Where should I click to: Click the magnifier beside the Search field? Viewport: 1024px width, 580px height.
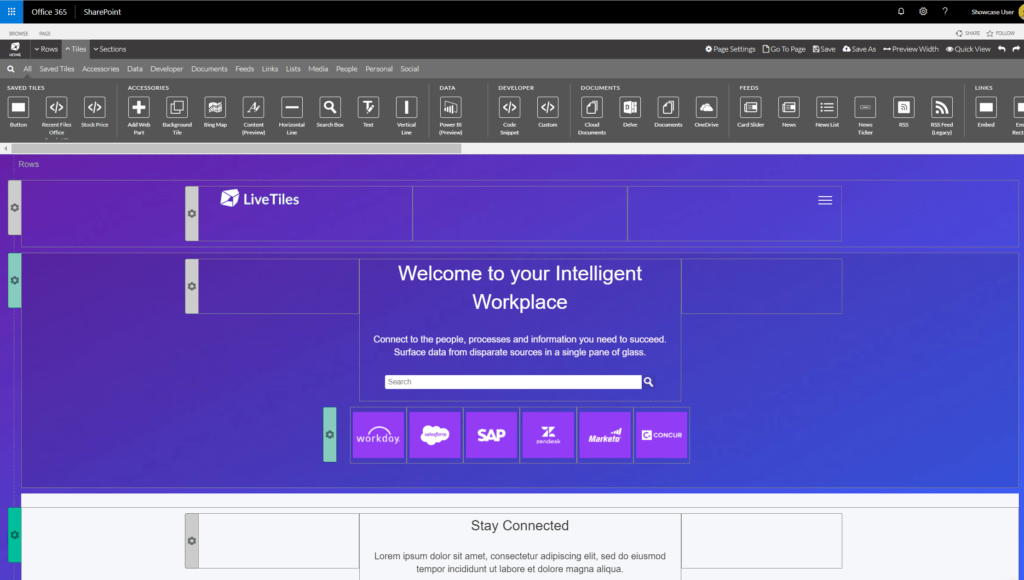click(648, 382)
